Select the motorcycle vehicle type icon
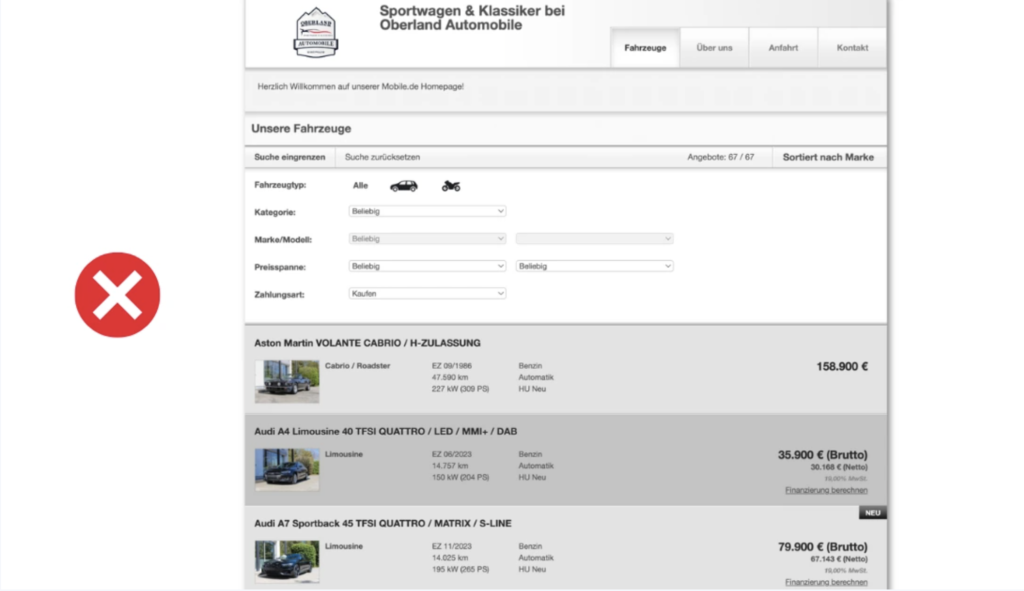Screen dimensions: 1024x591 [451, 186]
